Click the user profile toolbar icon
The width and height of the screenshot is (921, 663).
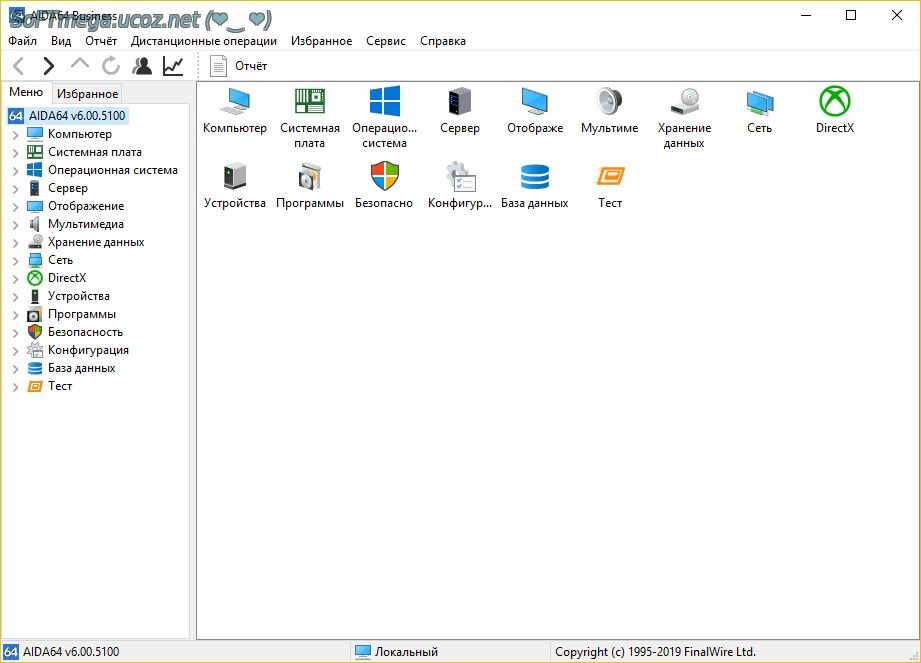coord(142,66)
